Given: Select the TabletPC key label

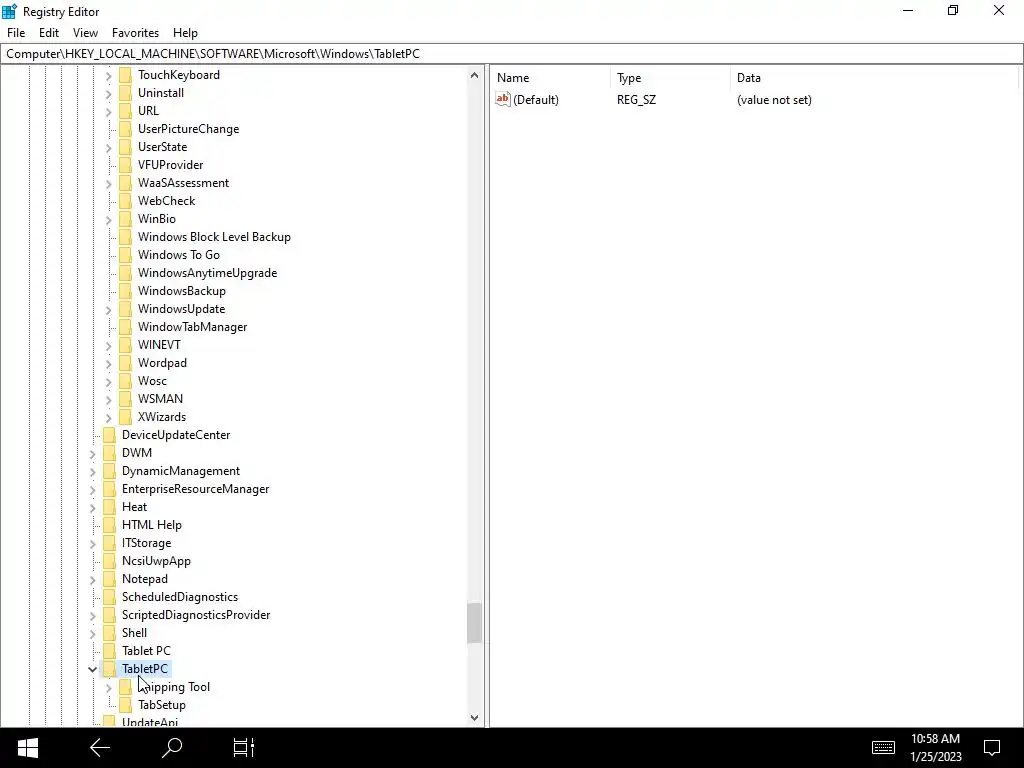Looking at the screenshot, I should coord(145,669).
